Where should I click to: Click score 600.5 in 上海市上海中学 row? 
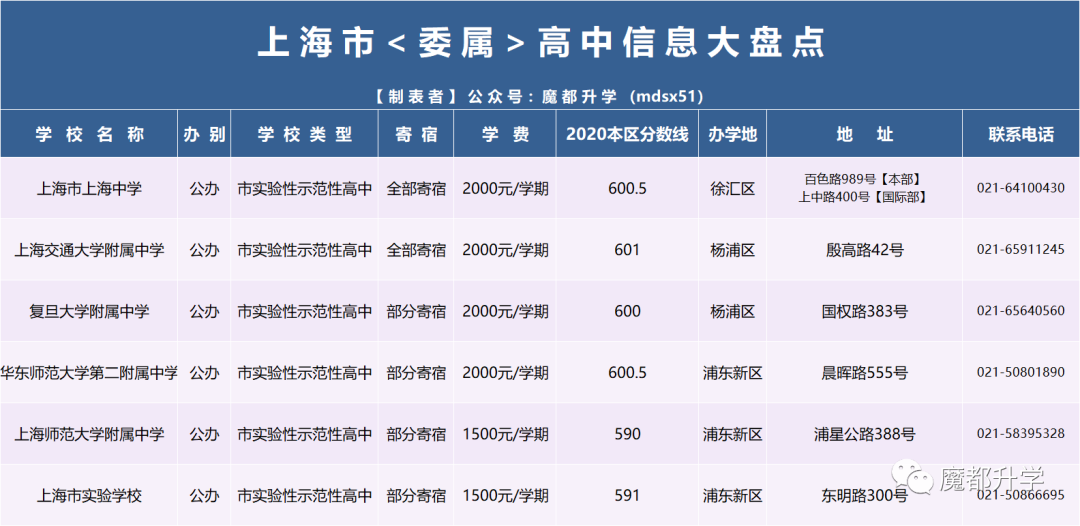[x=627, y=188]
